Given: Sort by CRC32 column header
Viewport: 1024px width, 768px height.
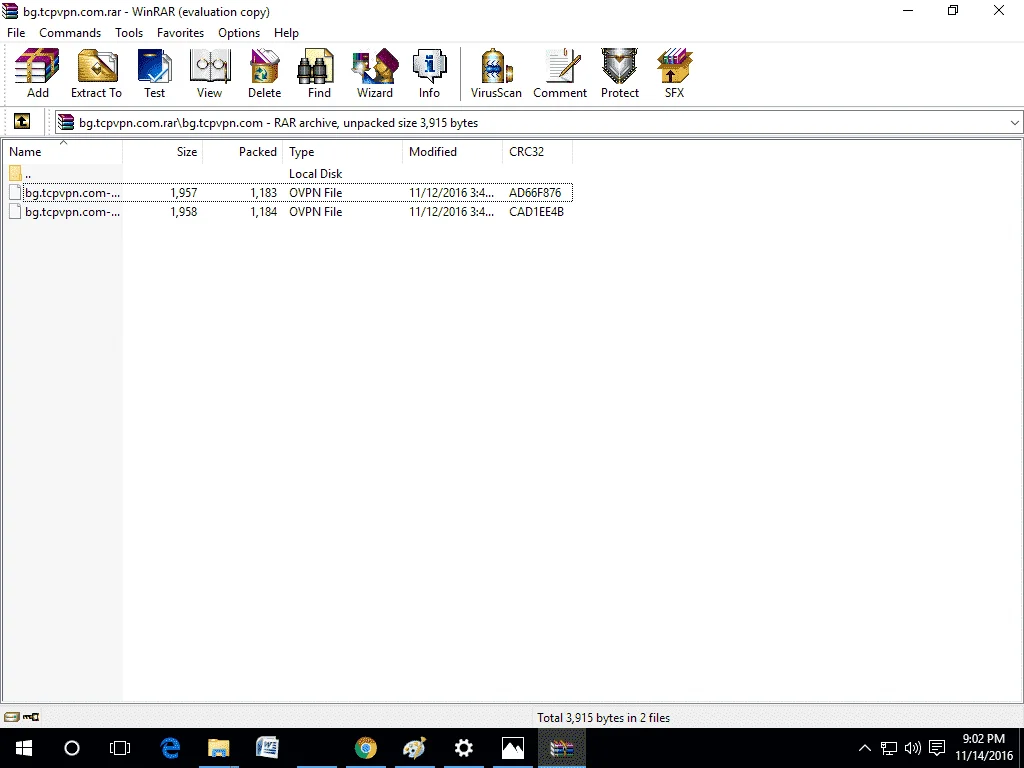Looking at the screenshot, I should click(x=537, y=152).
